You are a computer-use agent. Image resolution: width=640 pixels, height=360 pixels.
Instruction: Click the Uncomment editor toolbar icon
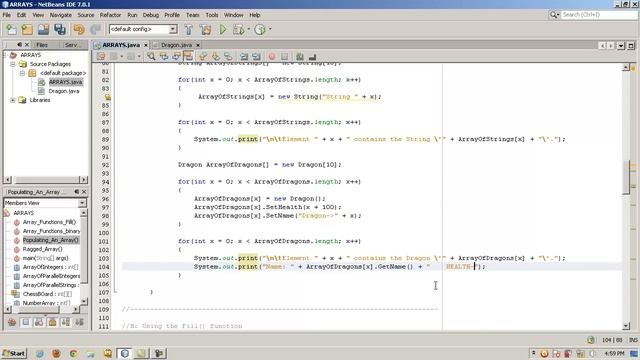(x=312, y=57)
